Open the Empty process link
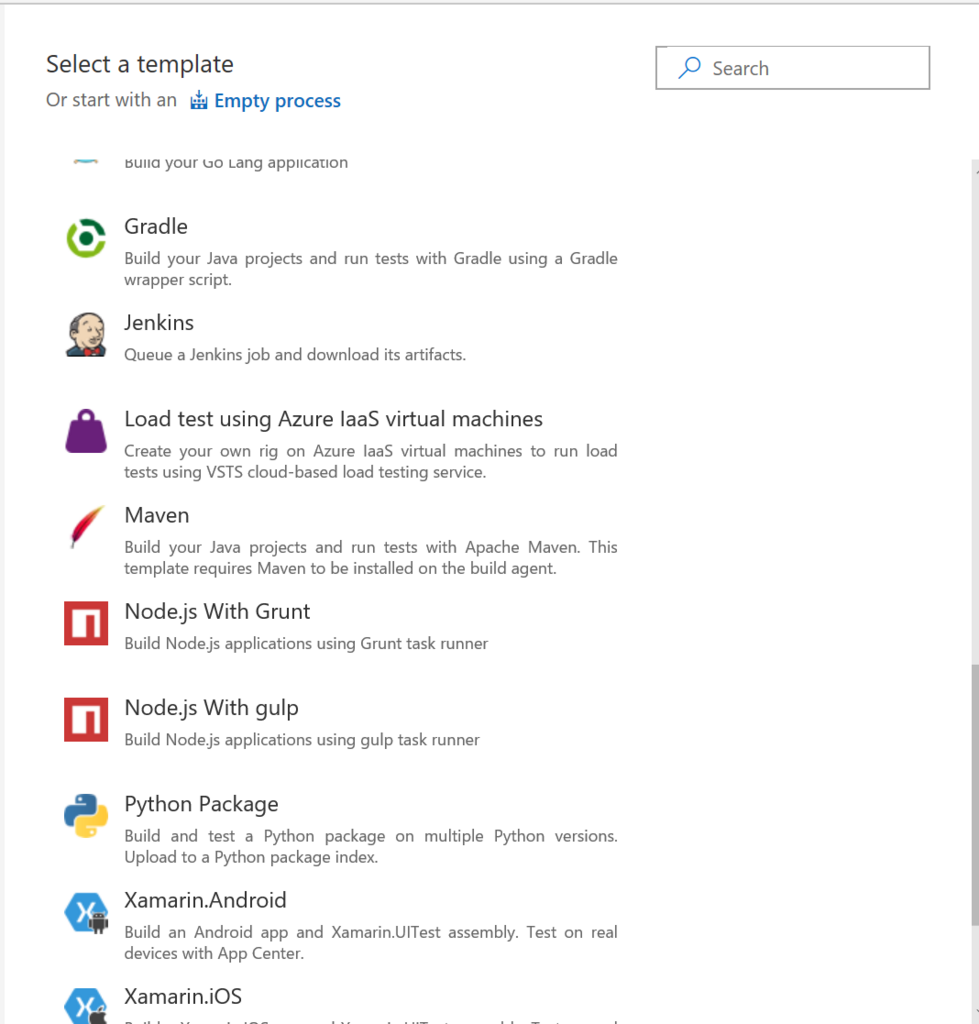 (277, 101)
